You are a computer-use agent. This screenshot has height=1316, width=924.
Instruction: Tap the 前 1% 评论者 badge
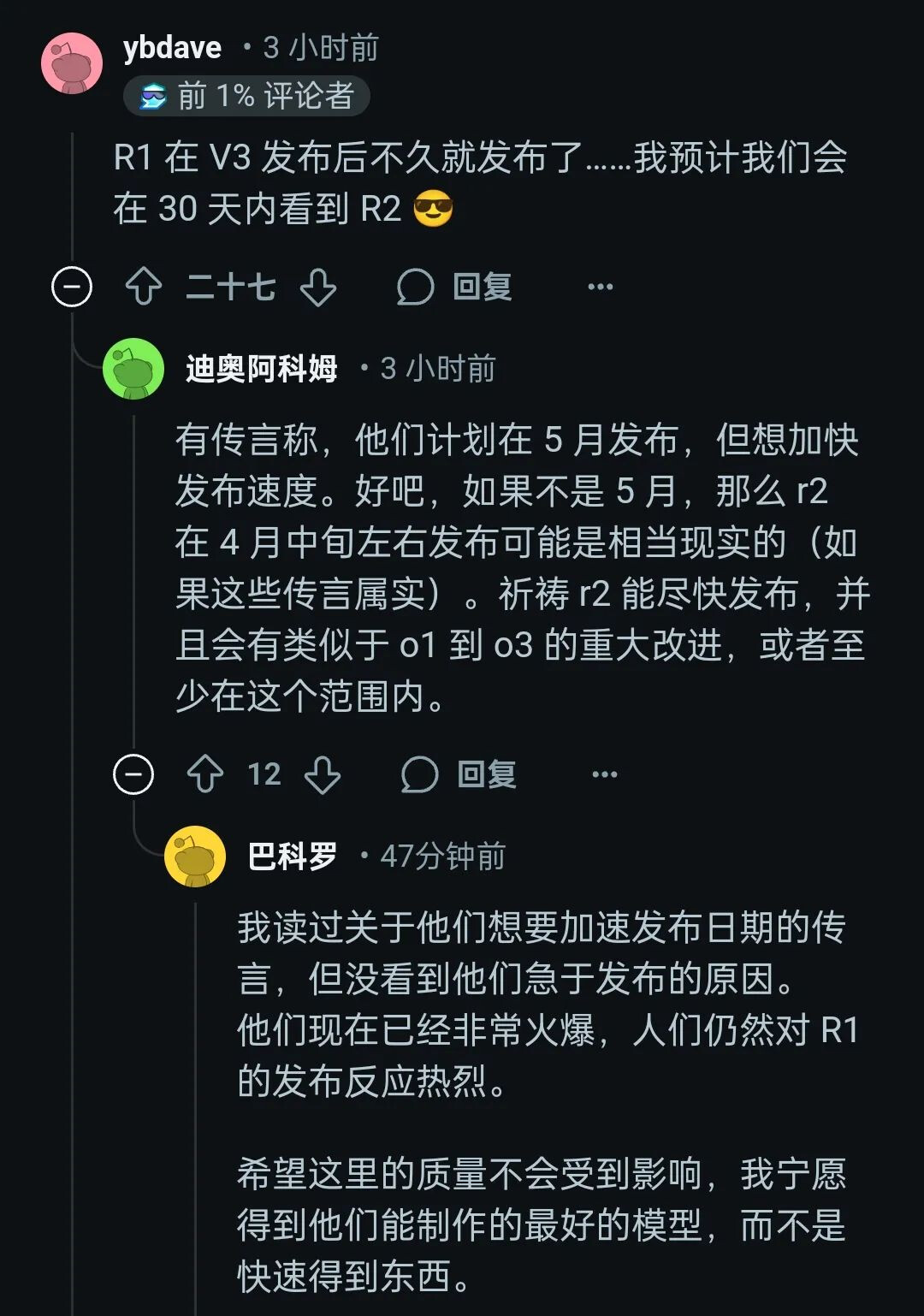pyautogui.click(x=246, y=96)
